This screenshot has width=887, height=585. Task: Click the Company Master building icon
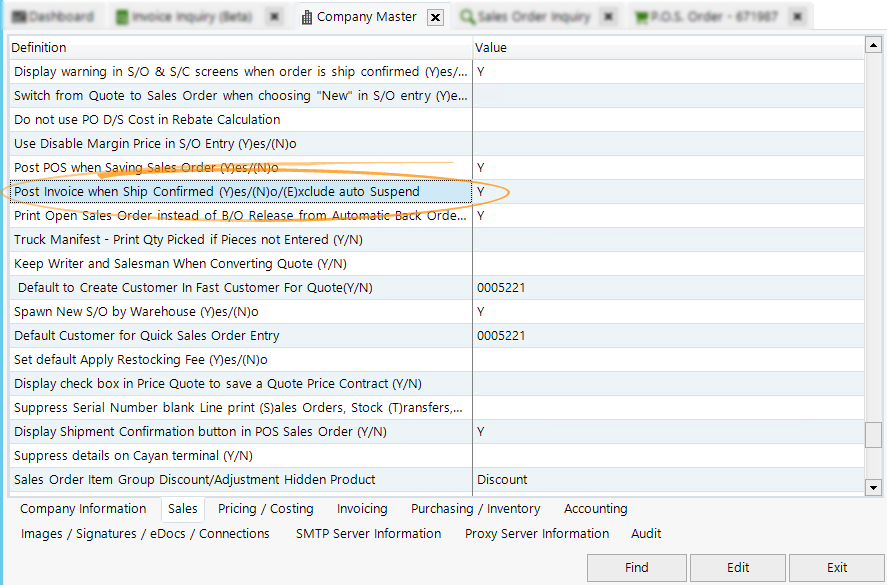tap(308, 16)
